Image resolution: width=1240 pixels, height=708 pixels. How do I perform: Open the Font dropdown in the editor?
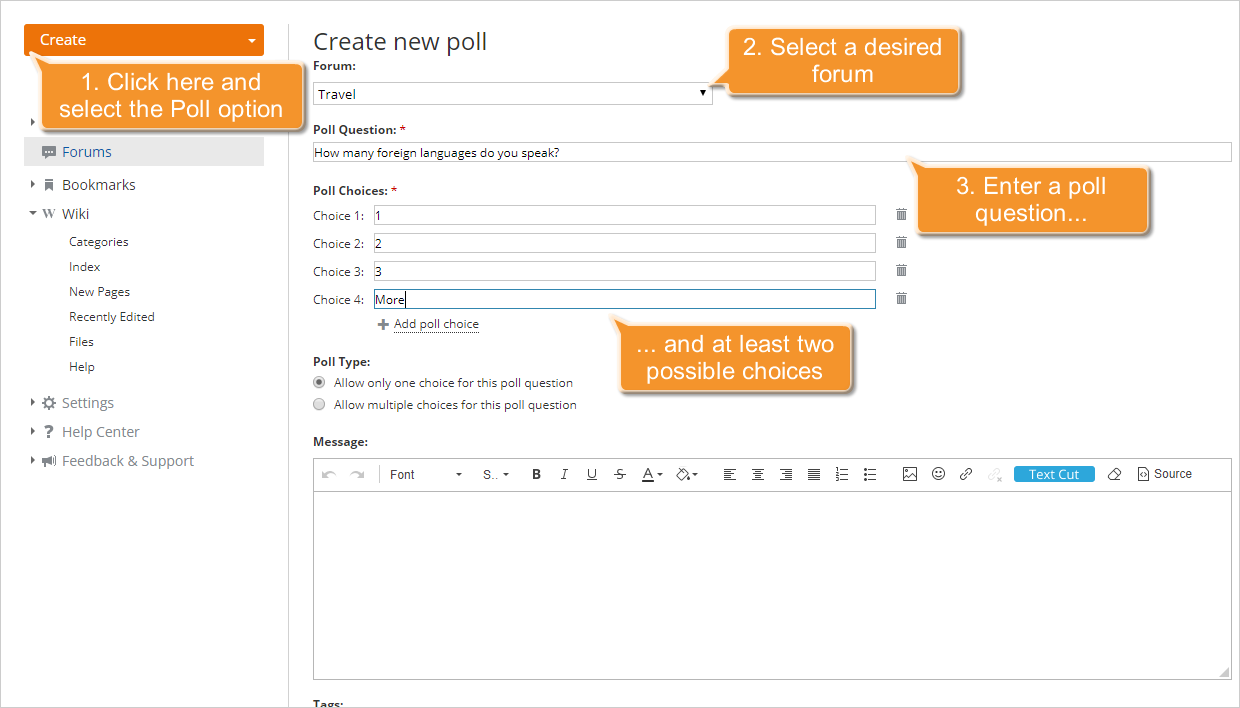pyautogui.click(x=425, y=474)
